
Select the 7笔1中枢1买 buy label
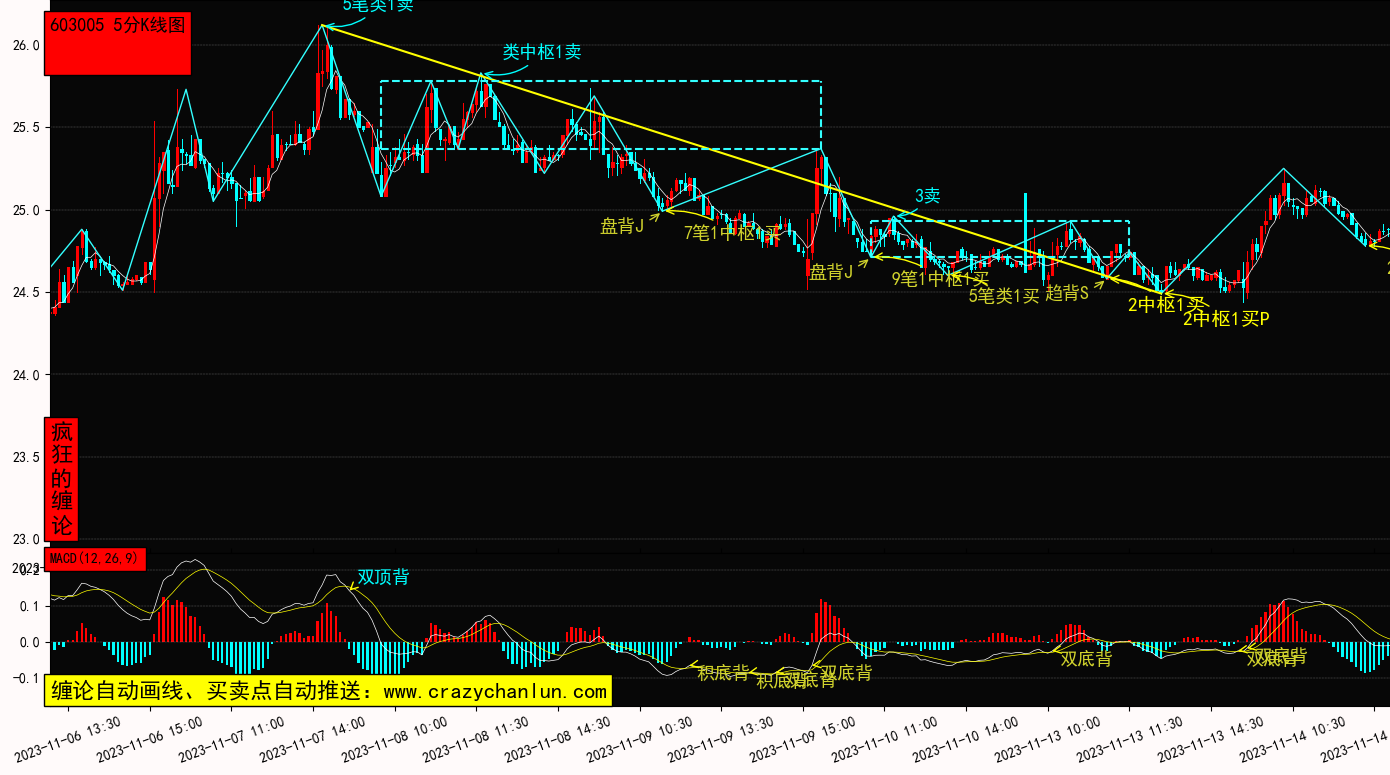coord(732,233)
